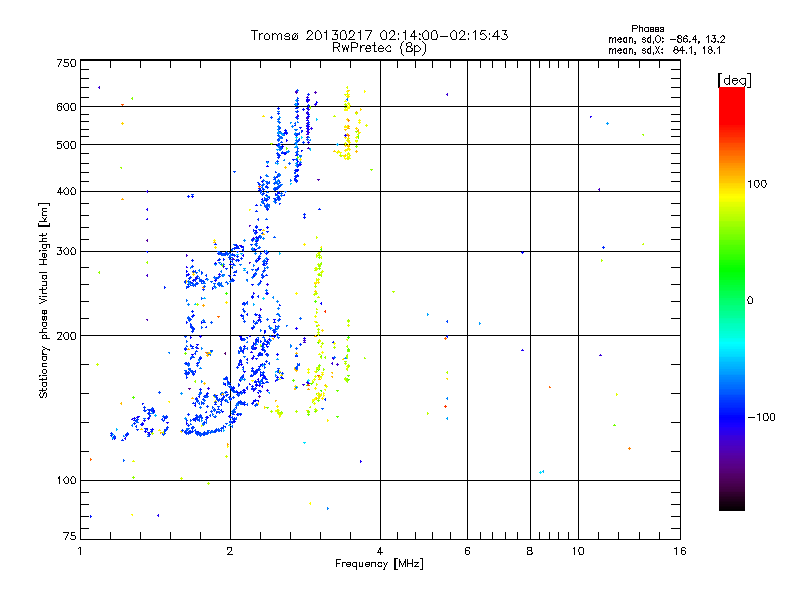Click the green region of the colorbar near 0
Viewport: 800px width, 600px height.
click(x=732, y=288)
